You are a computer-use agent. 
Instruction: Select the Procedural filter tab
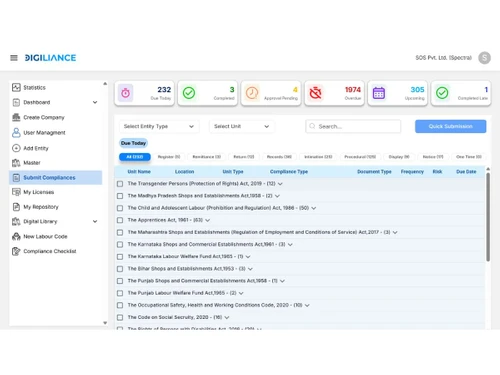tap(360, 157)
